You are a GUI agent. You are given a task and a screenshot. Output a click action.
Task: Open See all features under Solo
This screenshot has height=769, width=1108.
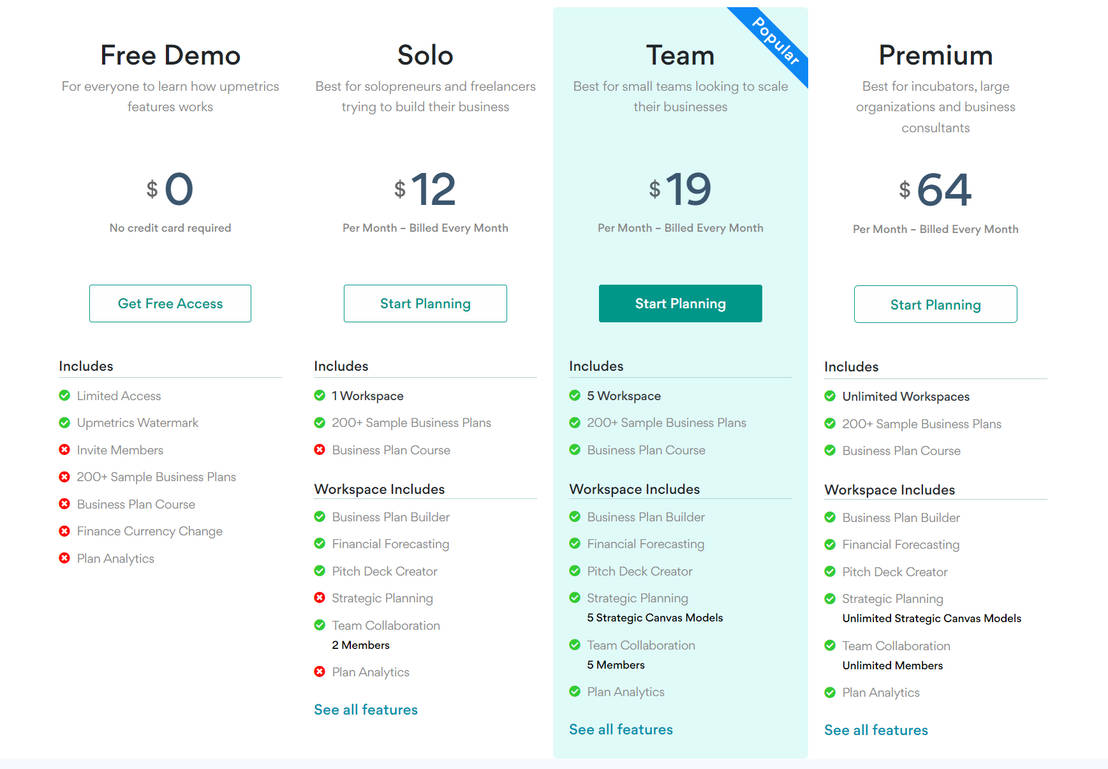(x=365, y=710)
